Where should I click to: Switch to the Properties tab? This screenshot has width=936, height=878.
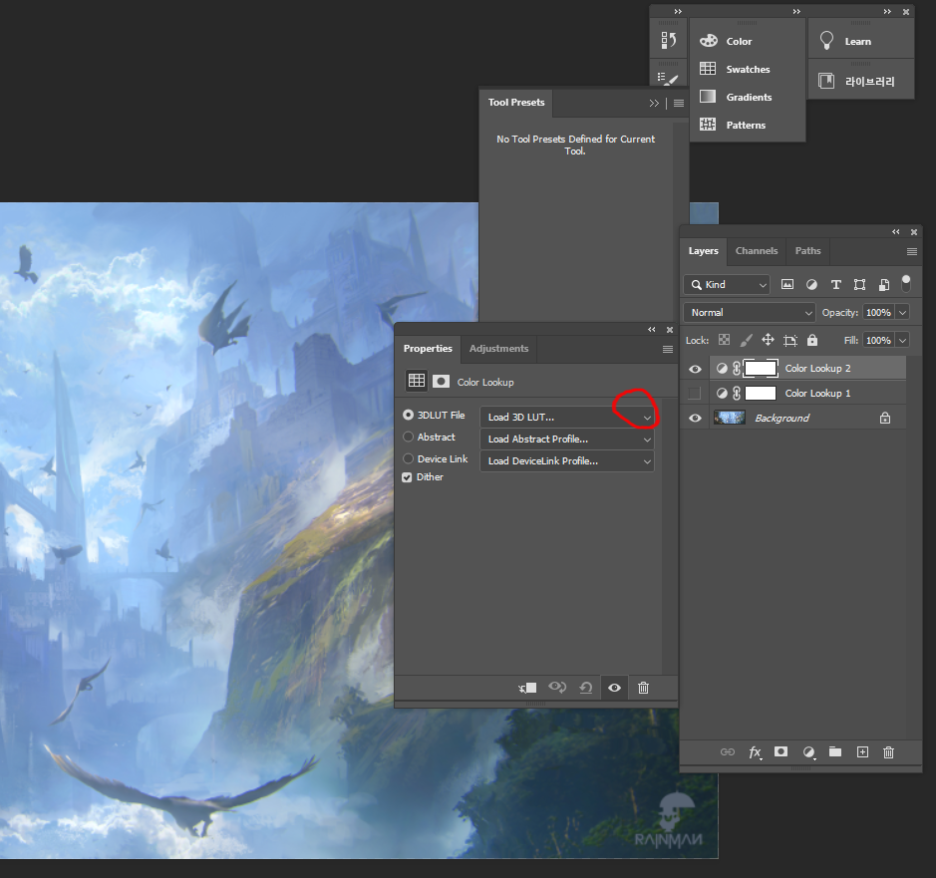click(427, 349)
